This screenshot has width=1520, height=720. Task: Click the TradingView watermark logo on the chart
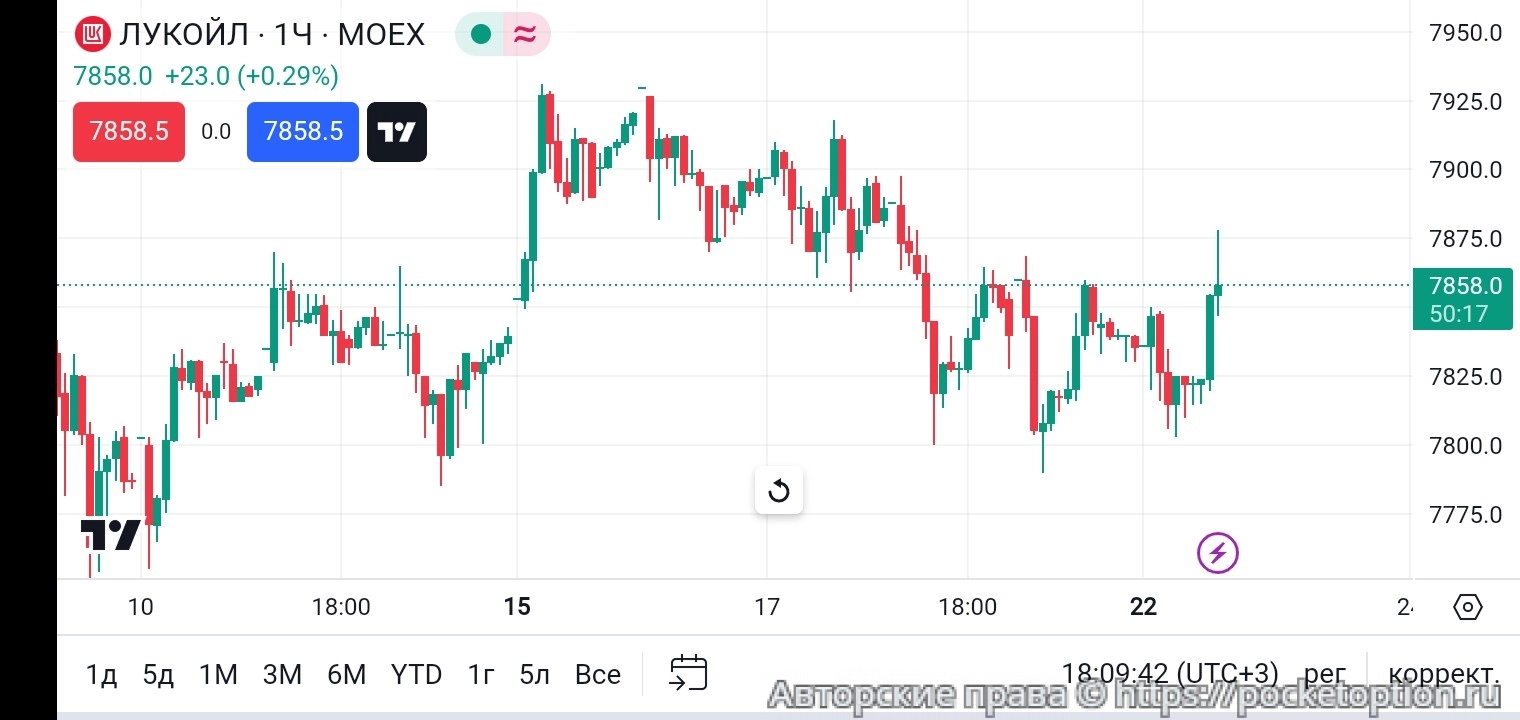[110, 535]
